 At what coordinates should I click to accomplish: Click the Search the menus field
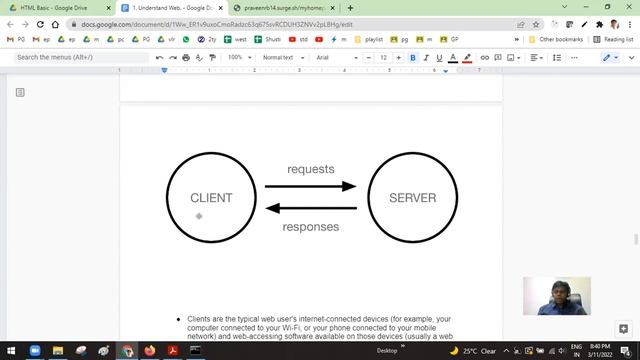81,57
